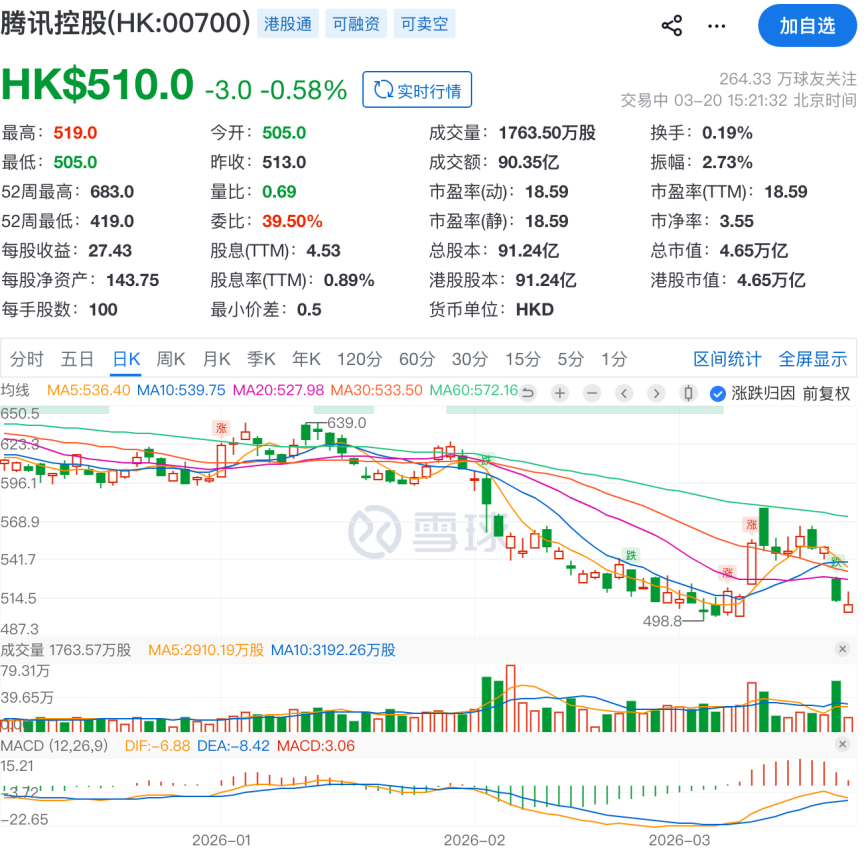Switch to the 分时 chart tab
The width and height of the screenshot is (866, 854).
pyautogui.click(x=27, y=359)
